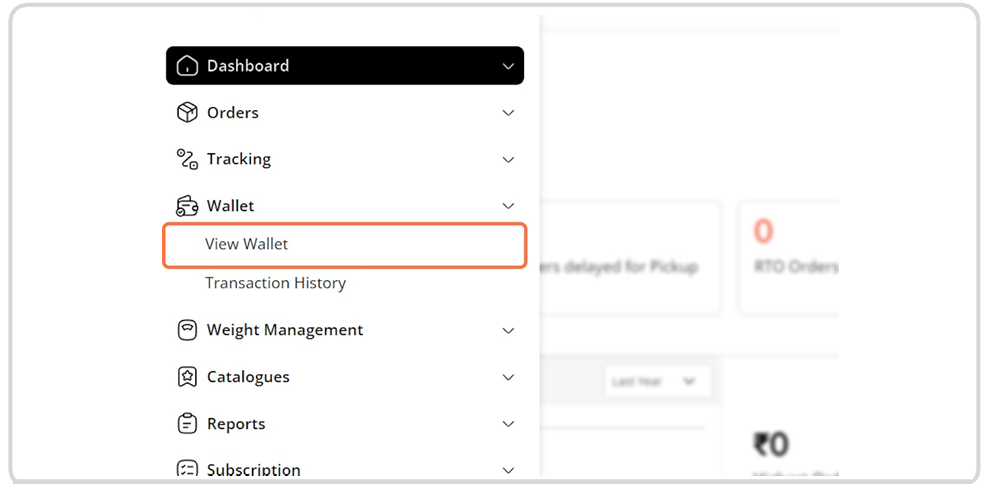Expand the Reports chevron arrow

point(508,424)
